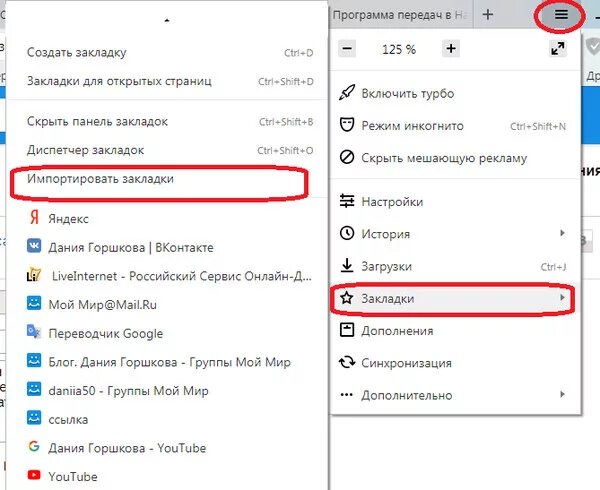Screen dimensions: 600x490
Task: Expand the 'Закладки' submenu arrow
Action: click(562, 297)
